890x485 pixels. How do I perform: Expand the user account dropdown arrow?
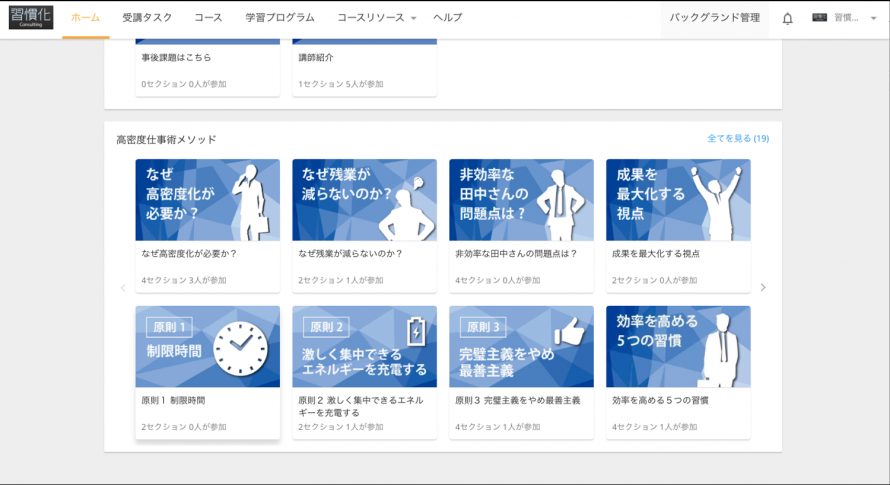[873, 18]
